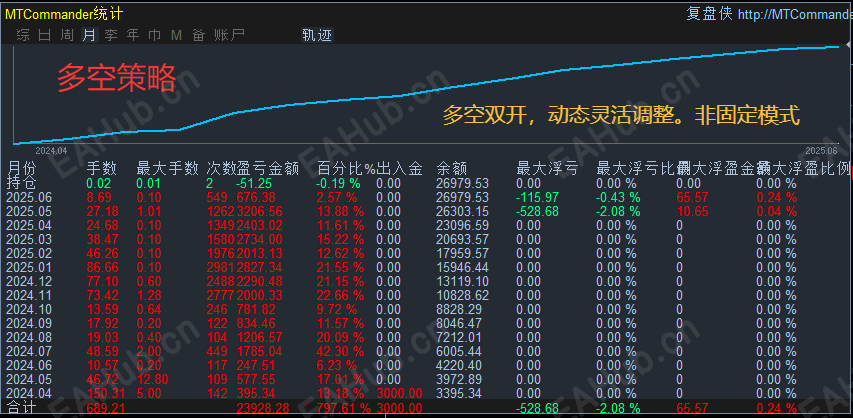Click trade count 1349
The image size is (853, 418).
click(221, 225)
